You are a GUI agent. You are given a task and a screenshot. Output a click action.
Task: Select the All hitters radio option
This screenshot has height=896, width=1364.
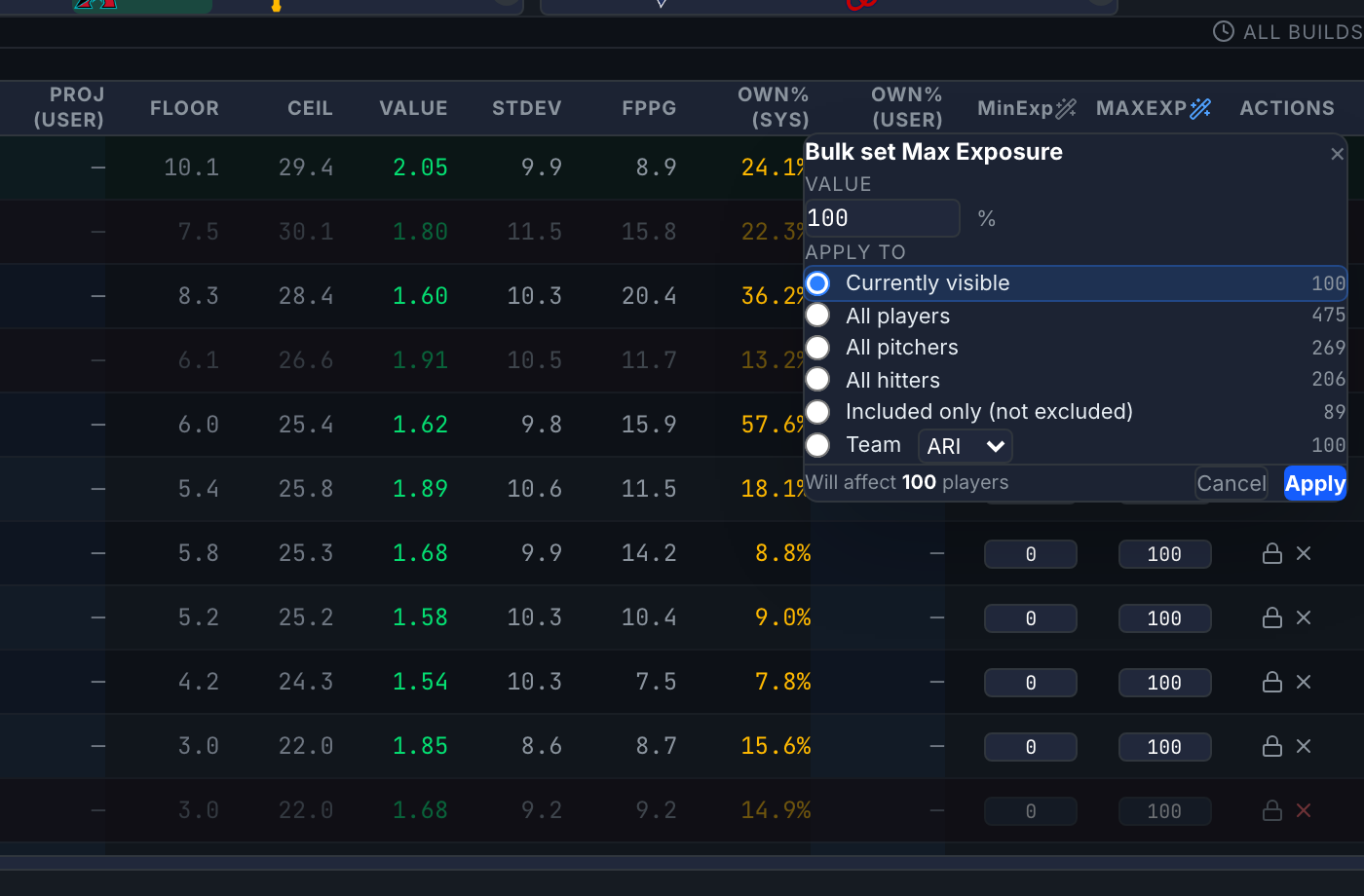817,380
